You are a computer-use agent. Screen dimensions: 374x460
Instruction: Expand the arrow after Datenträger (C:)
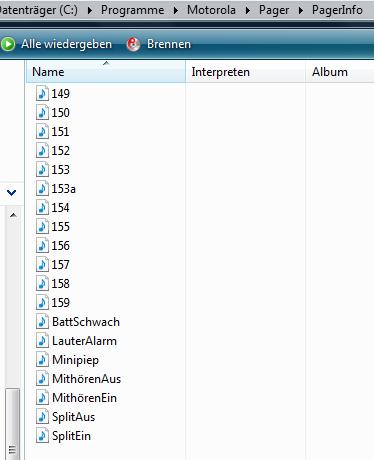coord(90,10)
